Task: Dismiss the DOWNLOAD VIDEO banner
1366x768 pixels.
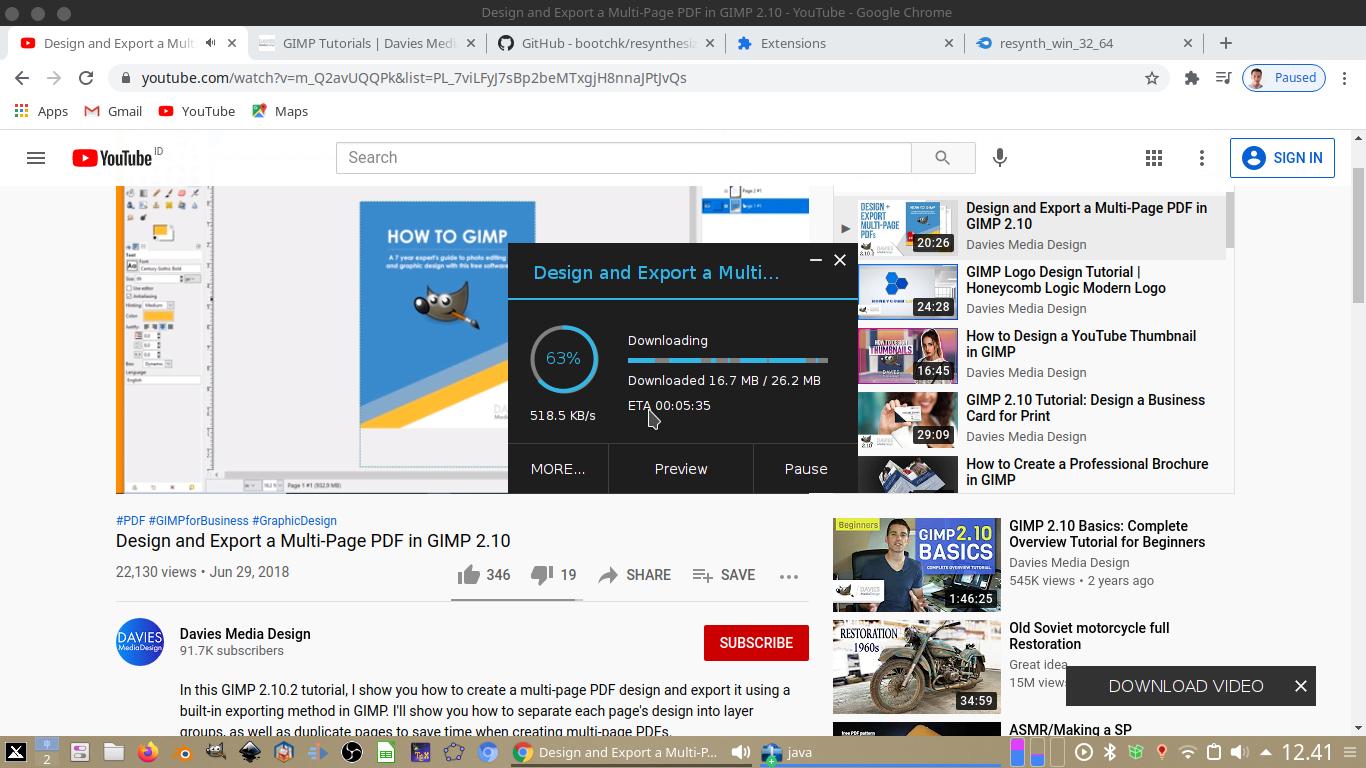Action: click(x=1300, y=686)
